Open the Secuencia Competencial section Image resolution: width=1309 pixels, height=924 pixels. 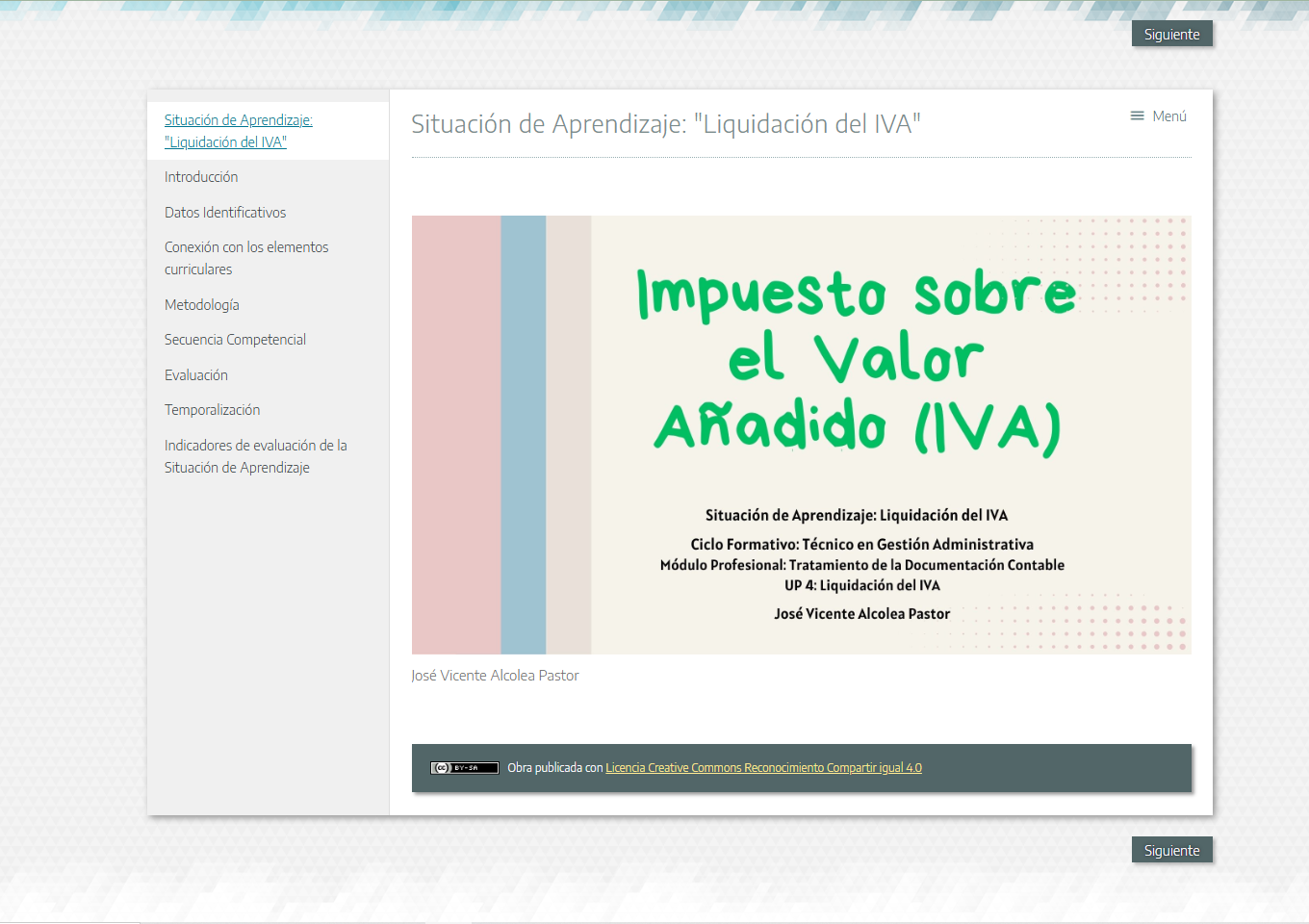(235, 340)
